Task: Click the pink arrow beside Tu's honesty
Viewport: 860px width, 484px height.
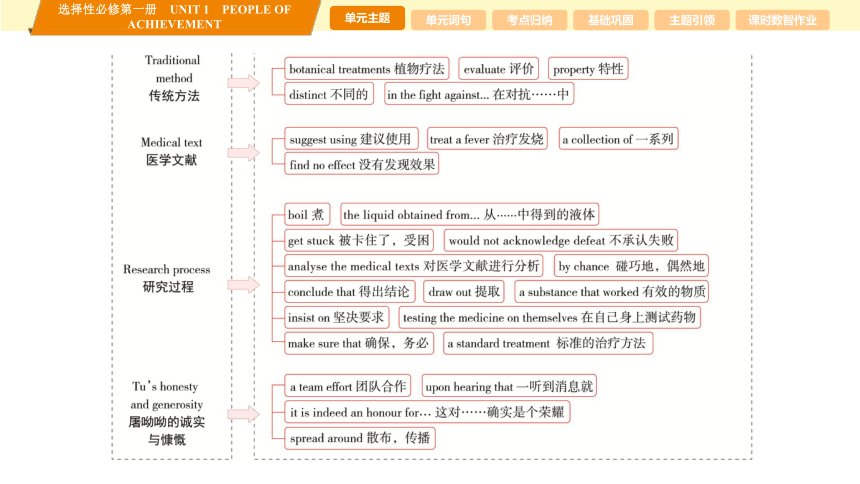Action: [x=244, y=414]
